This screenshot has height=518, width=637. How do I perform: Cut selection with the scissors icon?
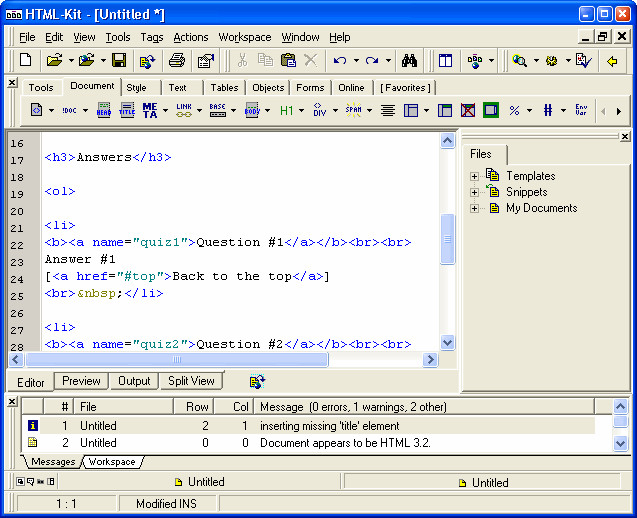(243, 60)
